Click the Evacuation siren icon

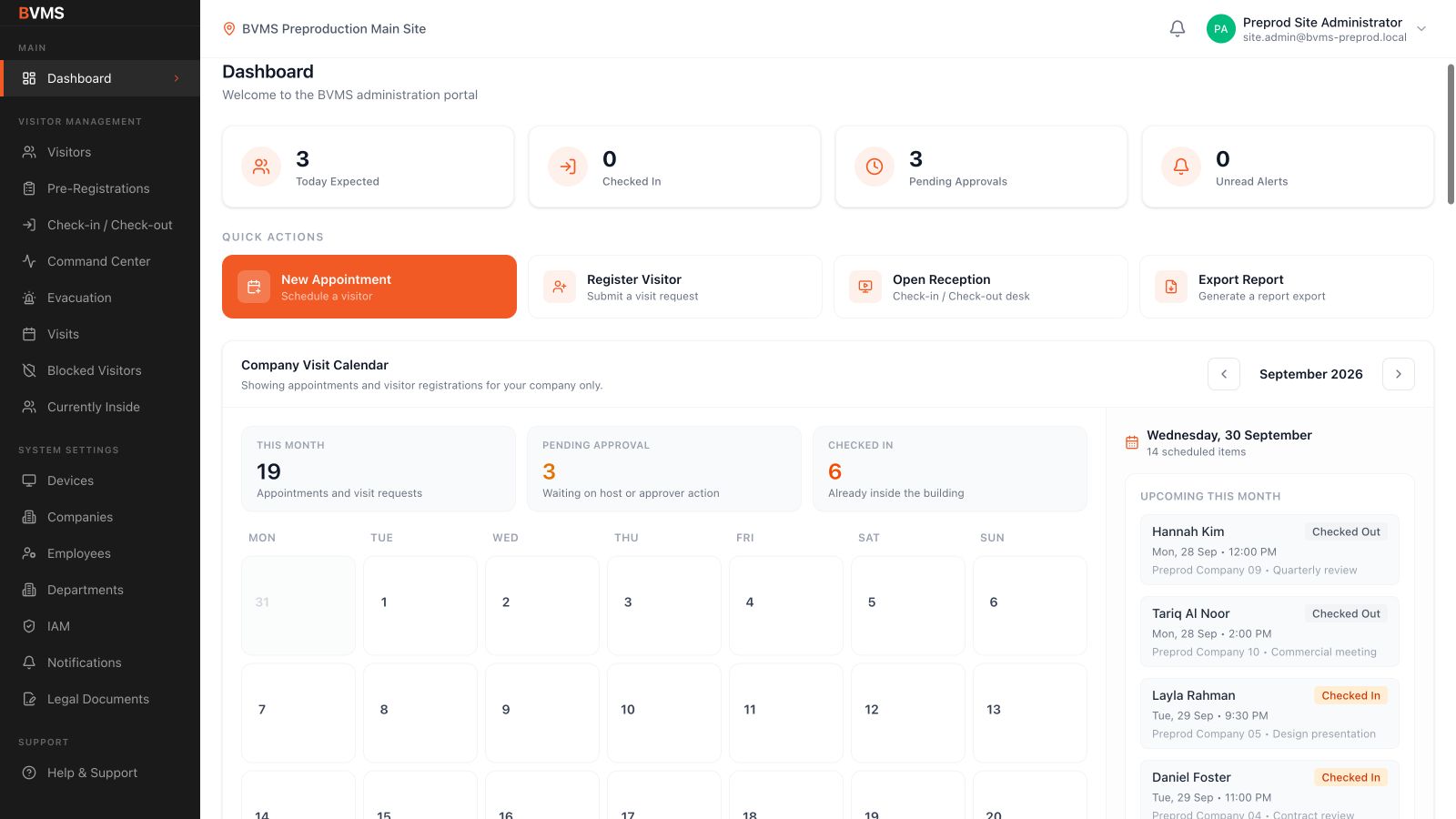[x=29, y=298]
